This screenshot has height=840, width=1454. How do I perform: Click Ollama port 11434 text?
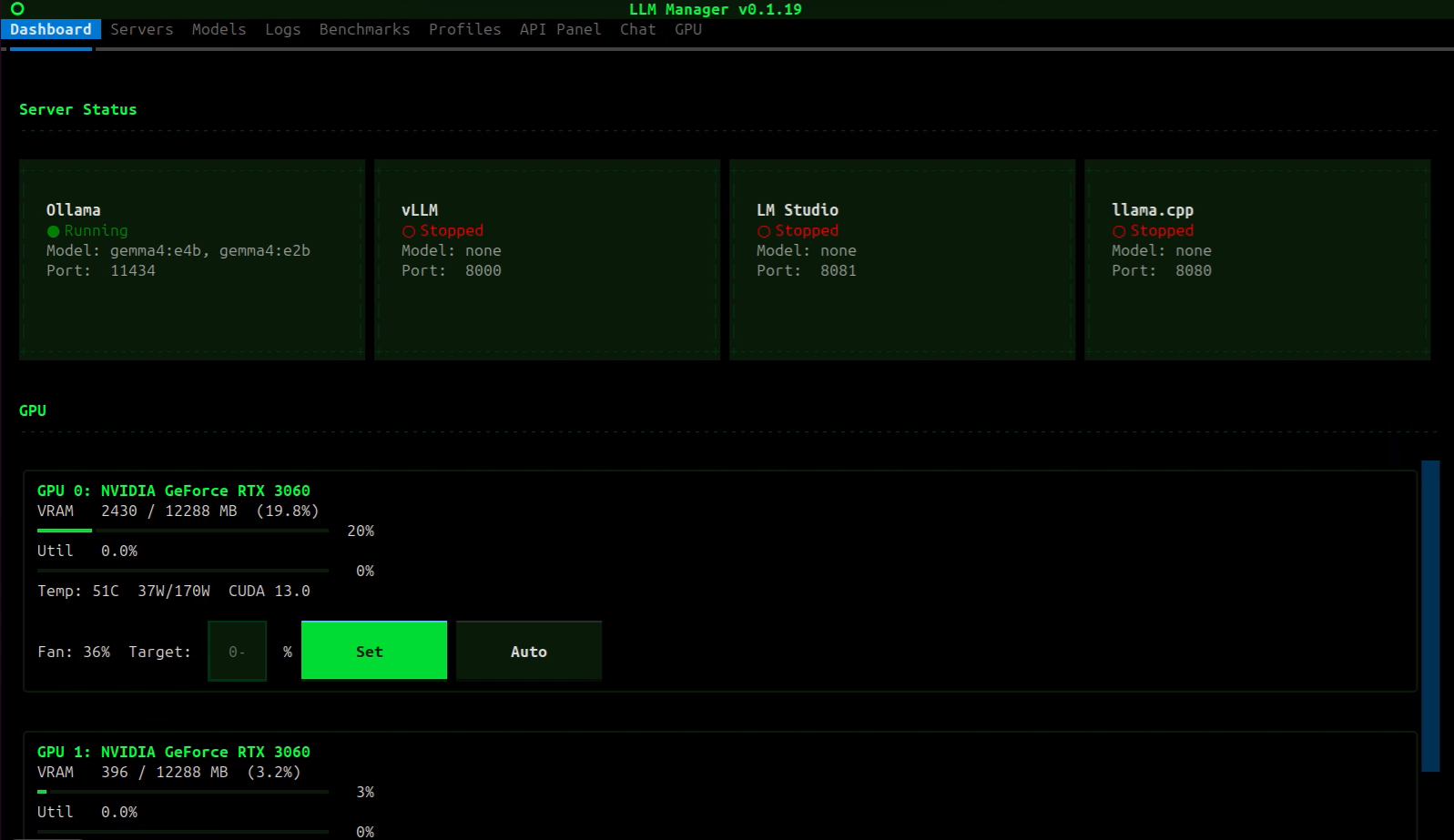[133, 270]
